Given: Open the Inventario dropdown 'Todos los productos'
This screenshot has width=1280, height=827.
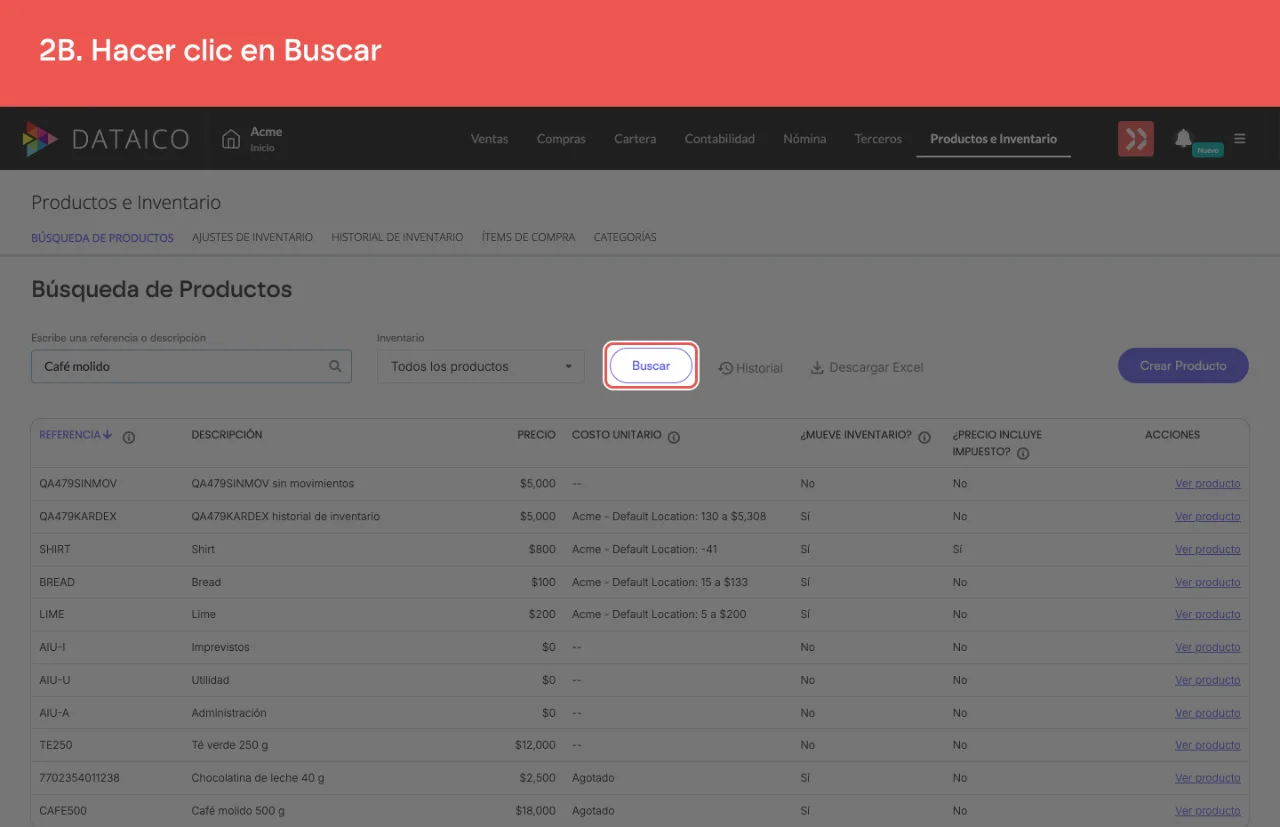Looking at the screenshot, I should pyautogui.click(x=481, y=367).
